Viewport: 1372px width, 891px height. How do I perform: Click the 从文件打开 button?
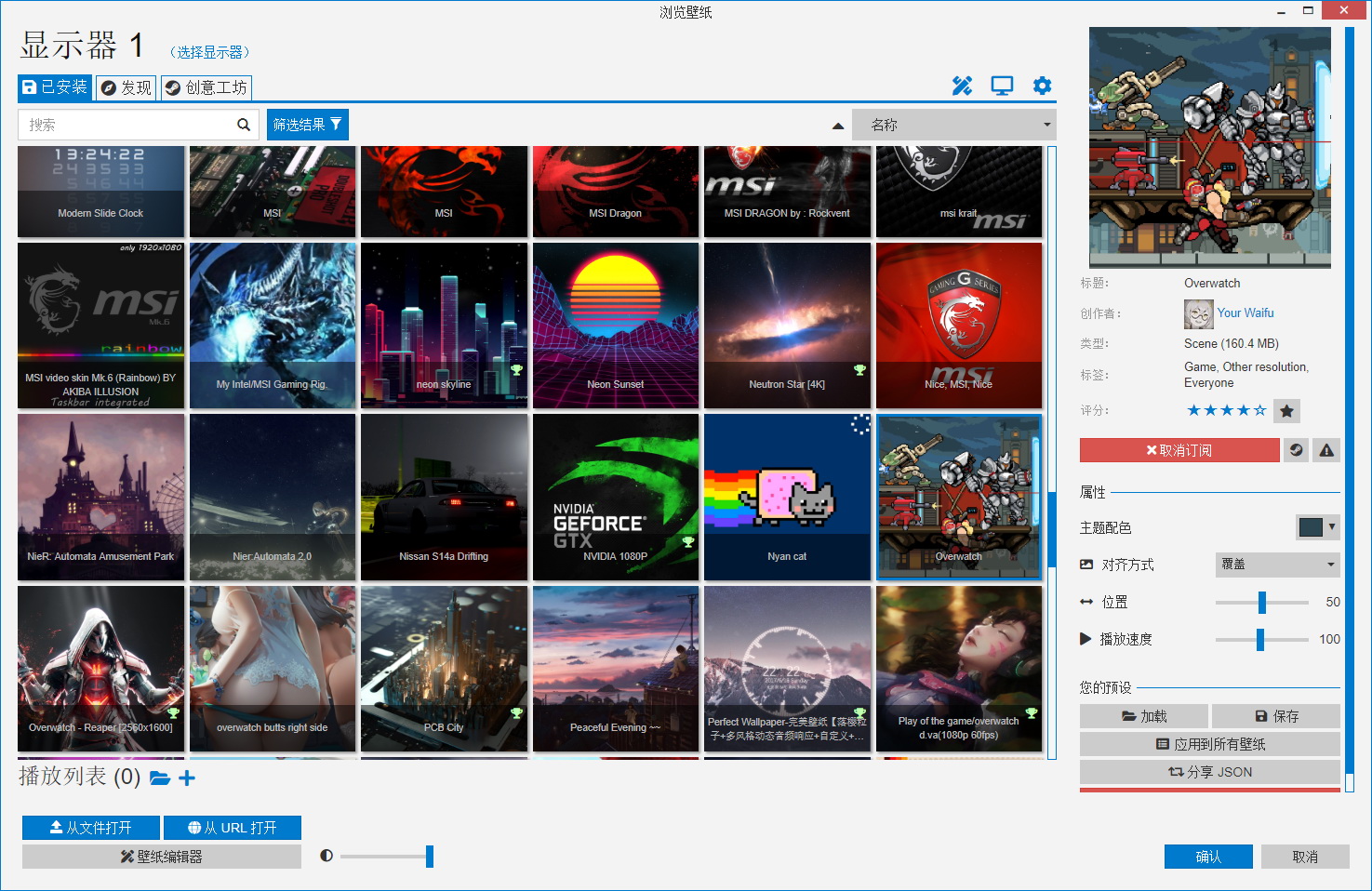(91, 828)
